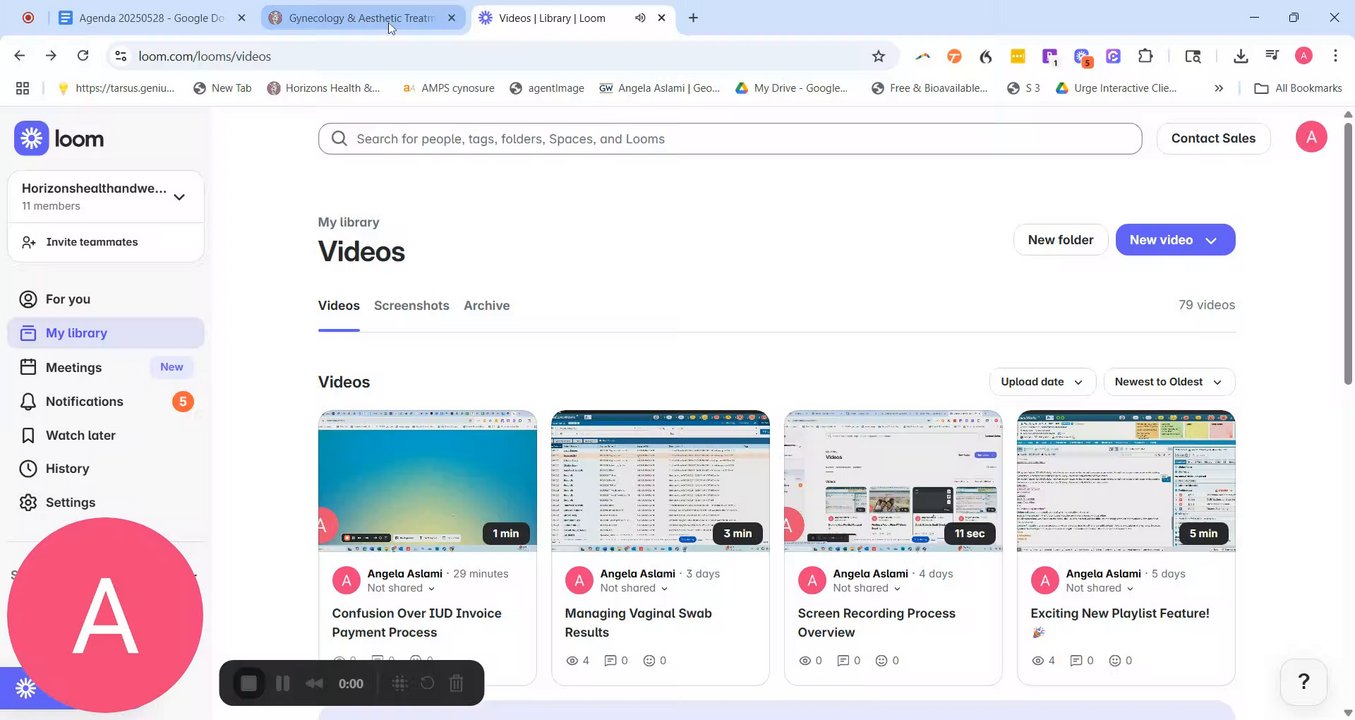Open For you in the sidebar
The width and height of the screenshot is (1355, 720).
pos(106,299)
